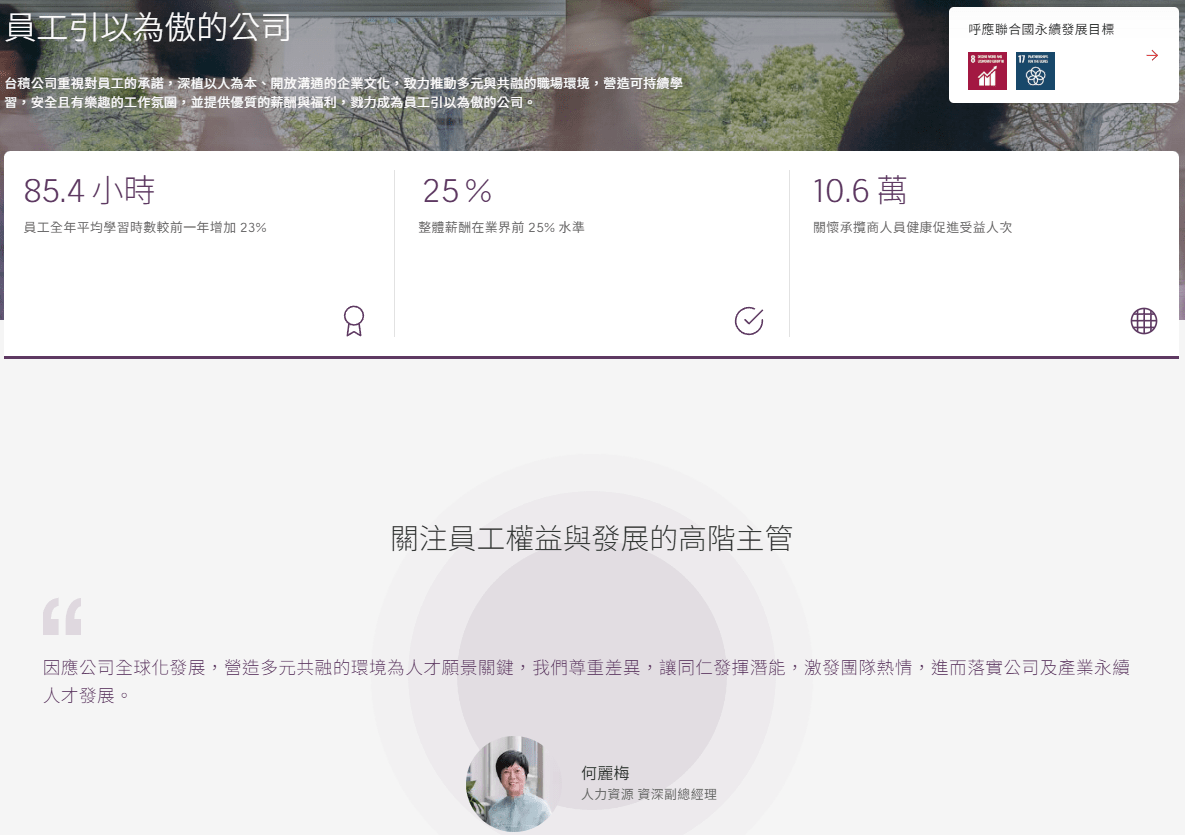1185x835 pixels.
Task: Click the red arrow in the SDG card
Action: (x=1152, y=55)
